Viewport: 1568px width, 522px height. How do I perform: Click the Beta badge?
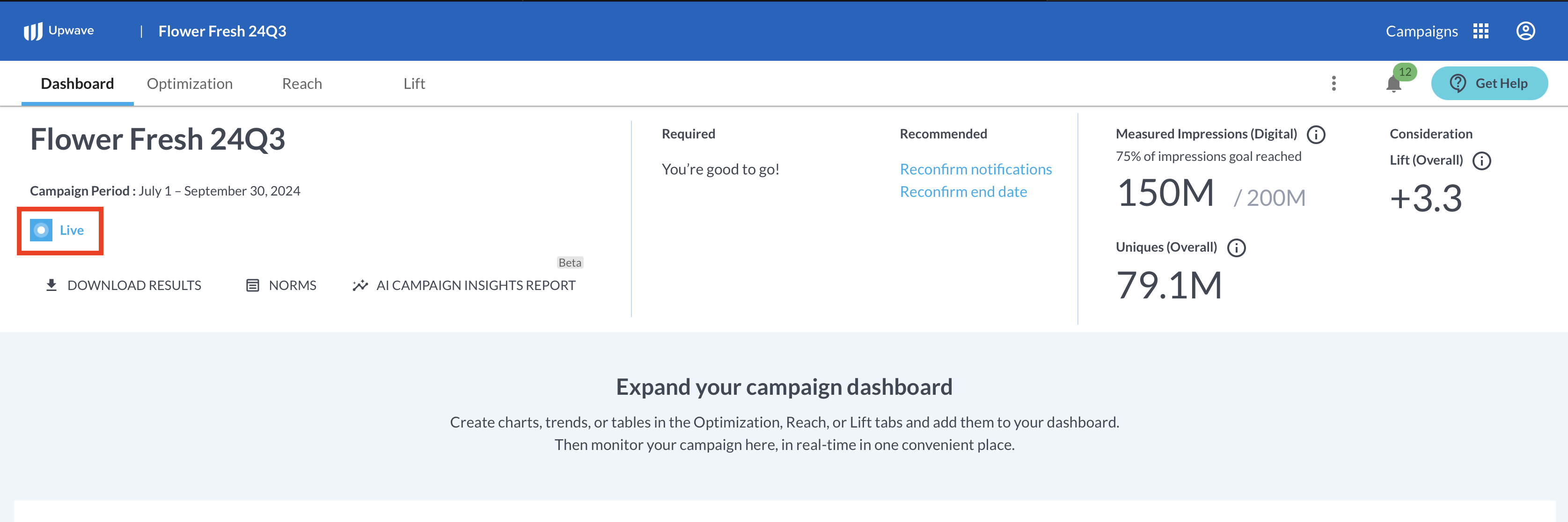click(x=570, y=263)
